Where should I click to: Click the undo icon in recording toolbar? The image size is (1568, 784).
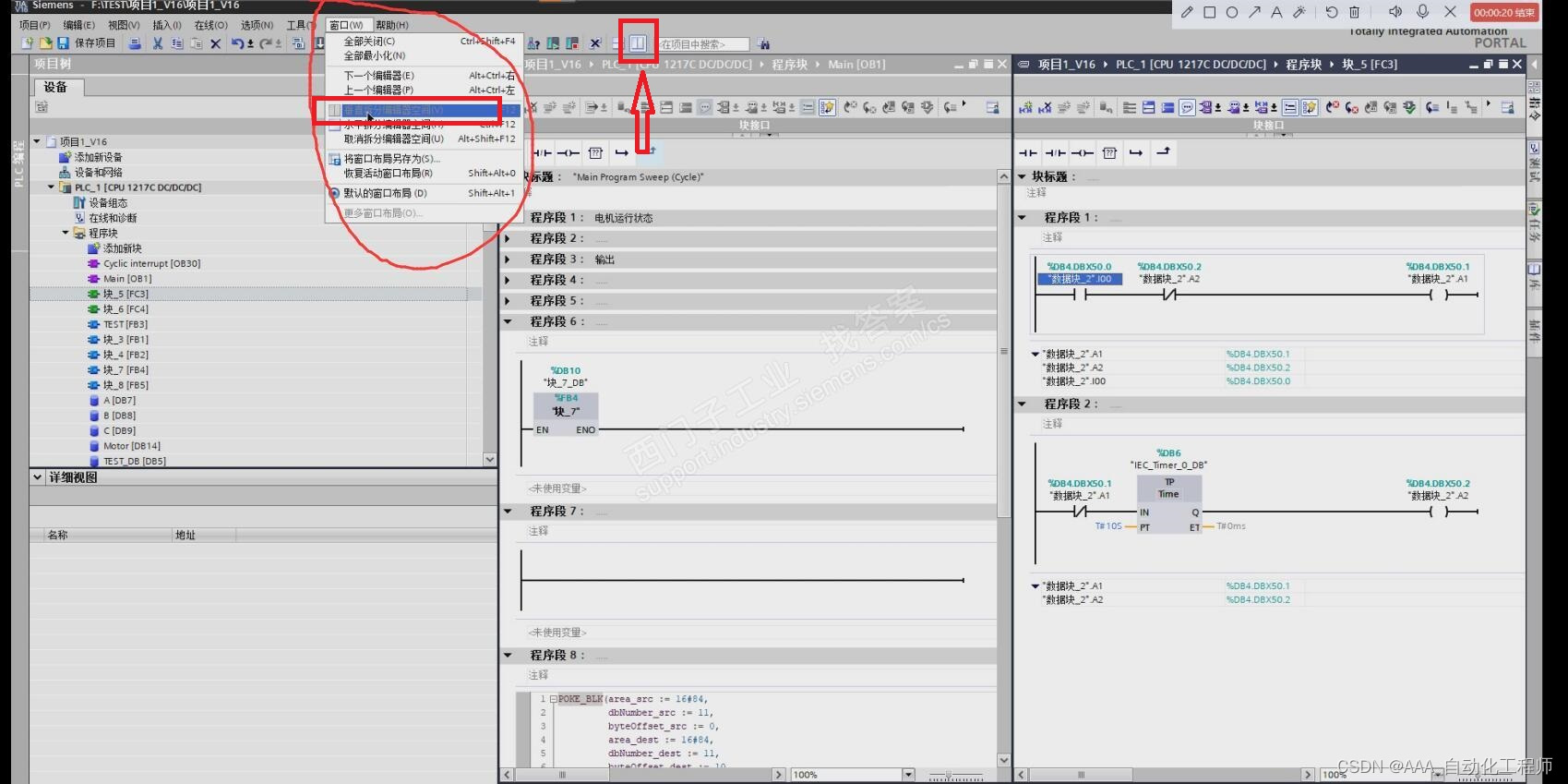pos(1332,12)
